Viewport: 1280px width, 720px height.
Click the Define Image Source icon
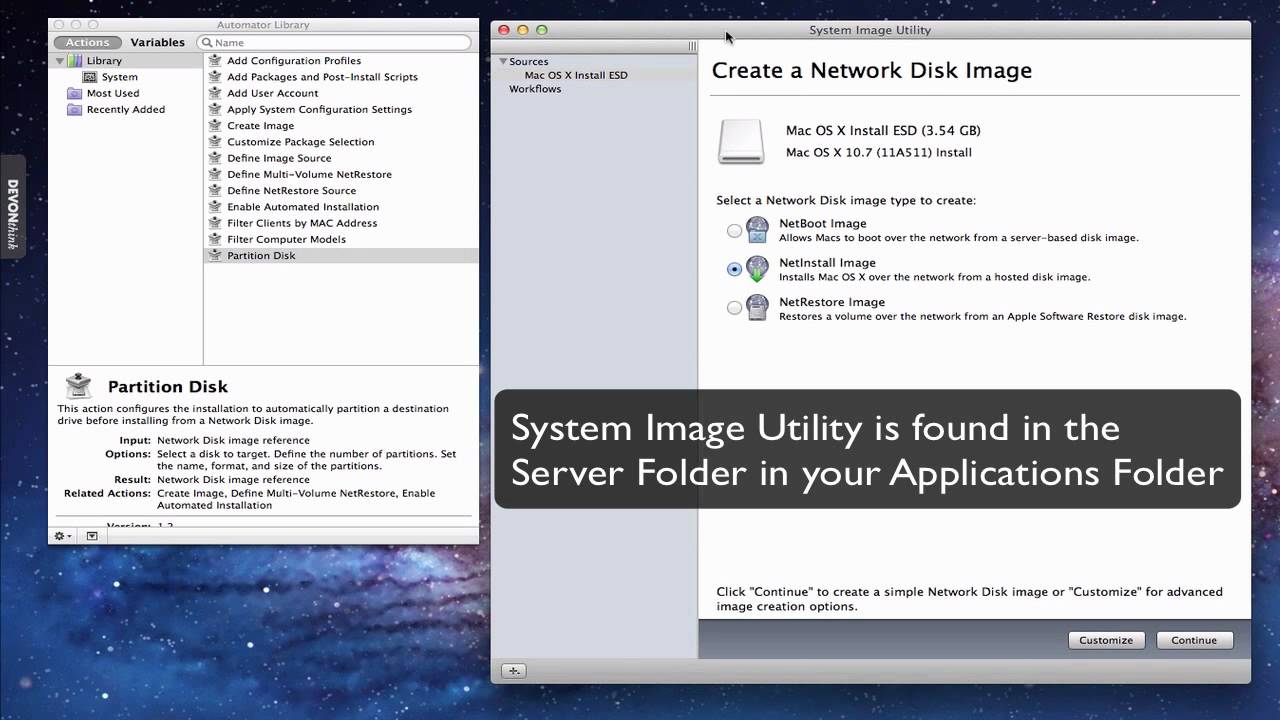pyautogui.click(x=215, y=158)
